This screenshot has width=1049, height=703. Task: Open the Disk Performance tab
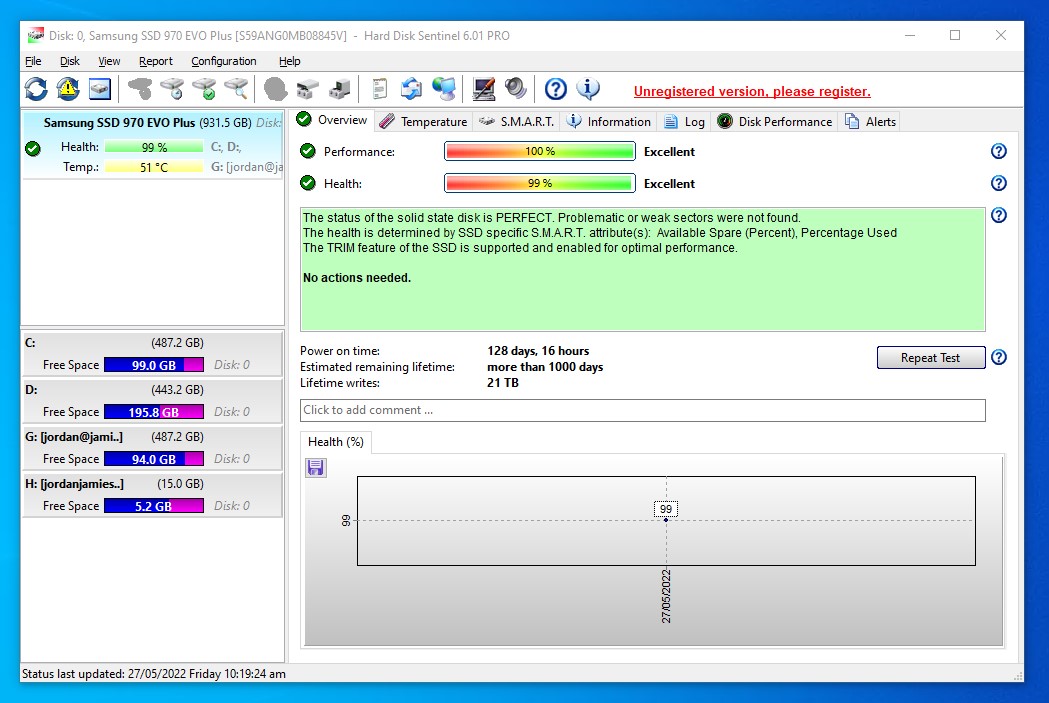pyautogui.click(x=774, y=122)
